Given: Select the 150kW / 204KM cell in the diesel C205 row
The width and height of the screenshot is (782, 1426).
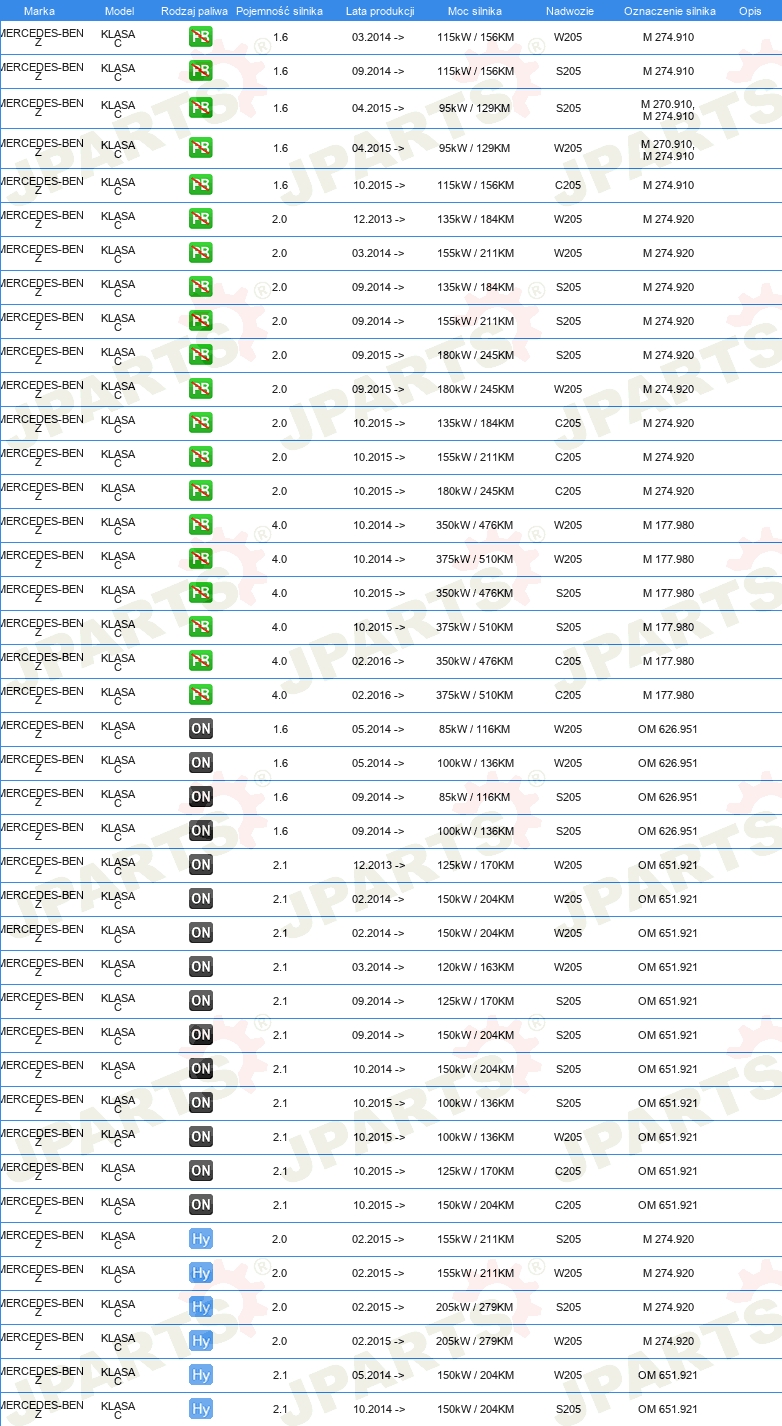Looking at the screenshot, I should (x=475, y=1205).
